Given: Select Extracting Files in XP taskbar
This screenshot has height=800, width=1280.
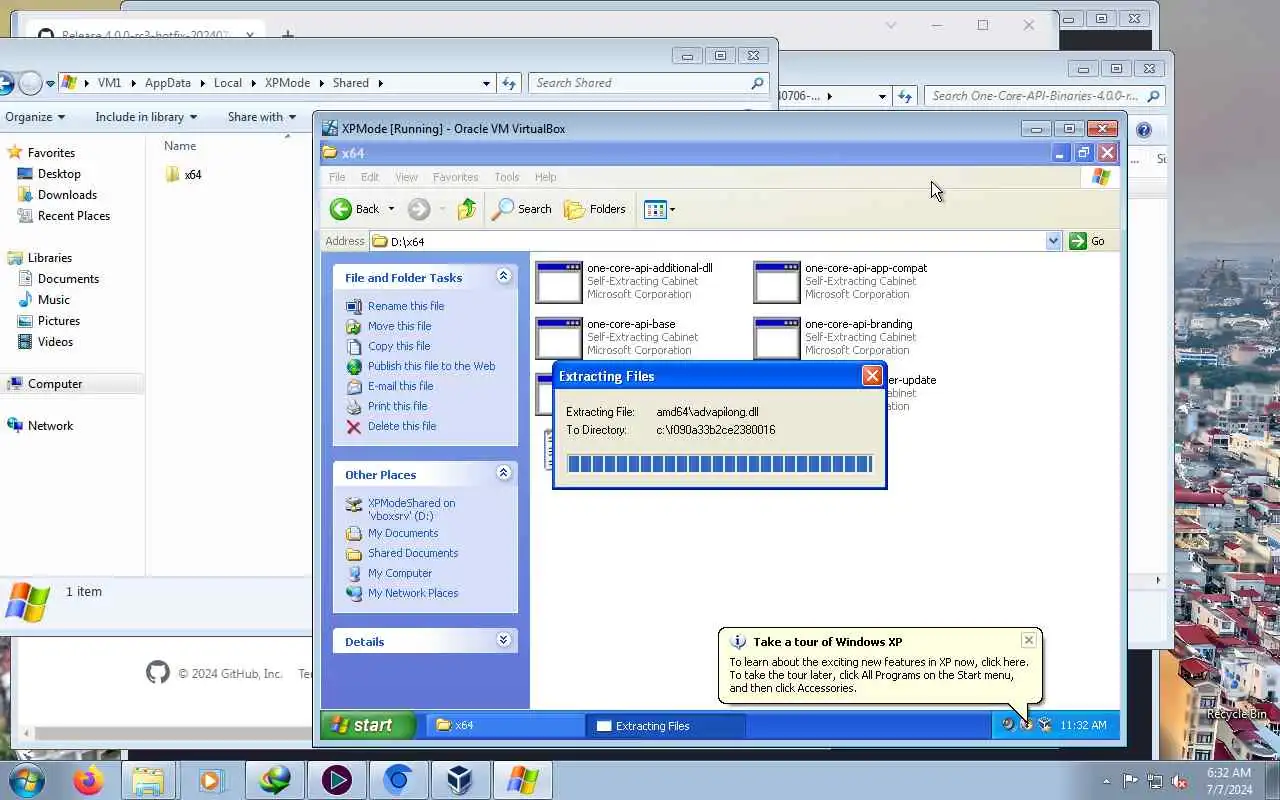Looking at the screenshot, I should click(x=667, y=726).
